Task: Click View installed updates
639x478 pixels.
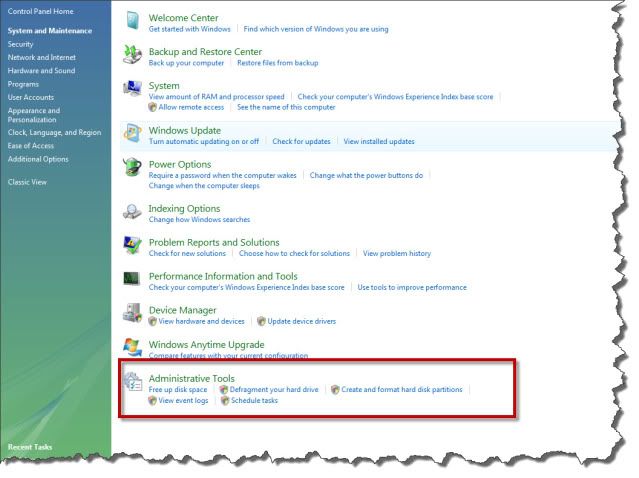Action: pyautogui.click(x=379, y=142)
